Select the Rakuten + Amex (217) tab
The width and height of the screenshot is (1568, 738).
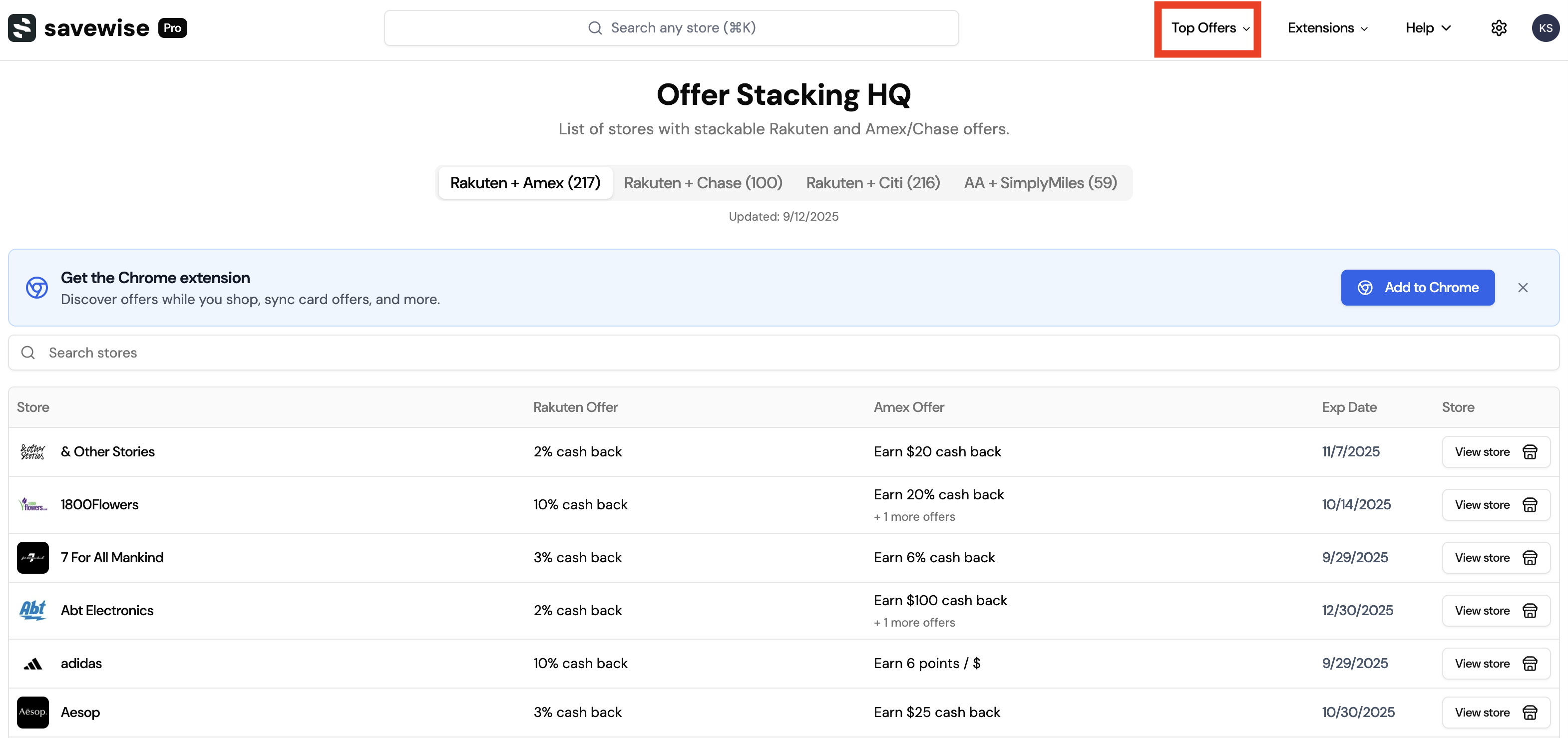[525, 183]
